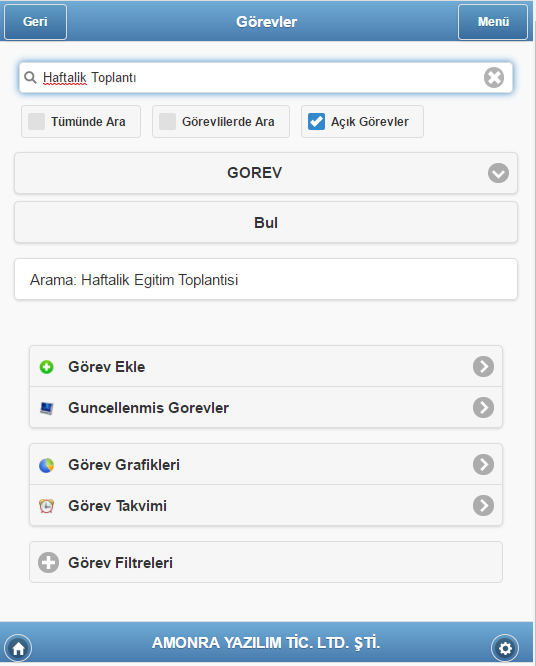Click chevron on Görev Takvimi row
Viewport: 536px width, 666px height.
(x=483, y=505)
